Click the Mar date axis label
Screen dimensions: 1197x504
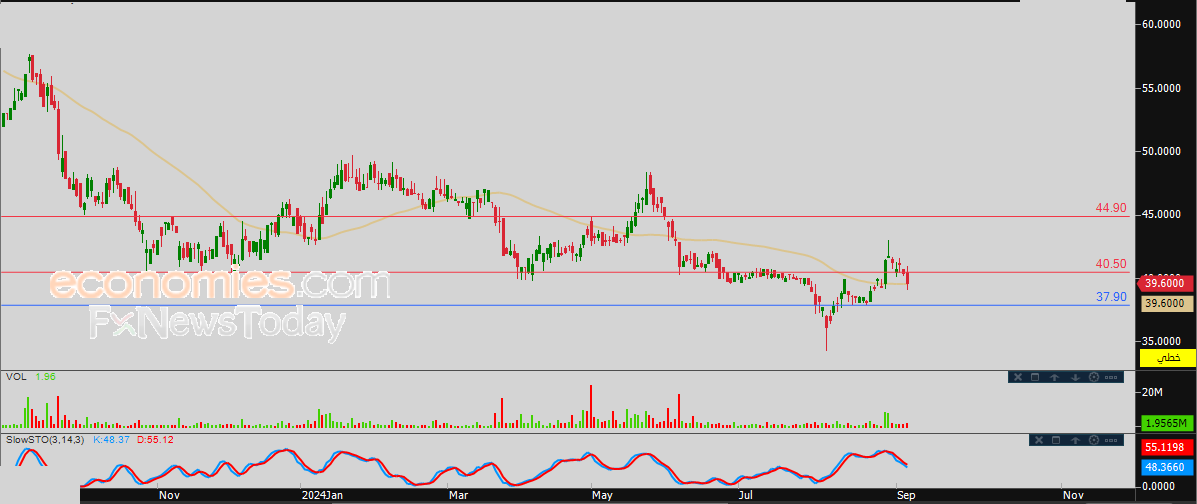pyautogui.click(x=458, y=496)
